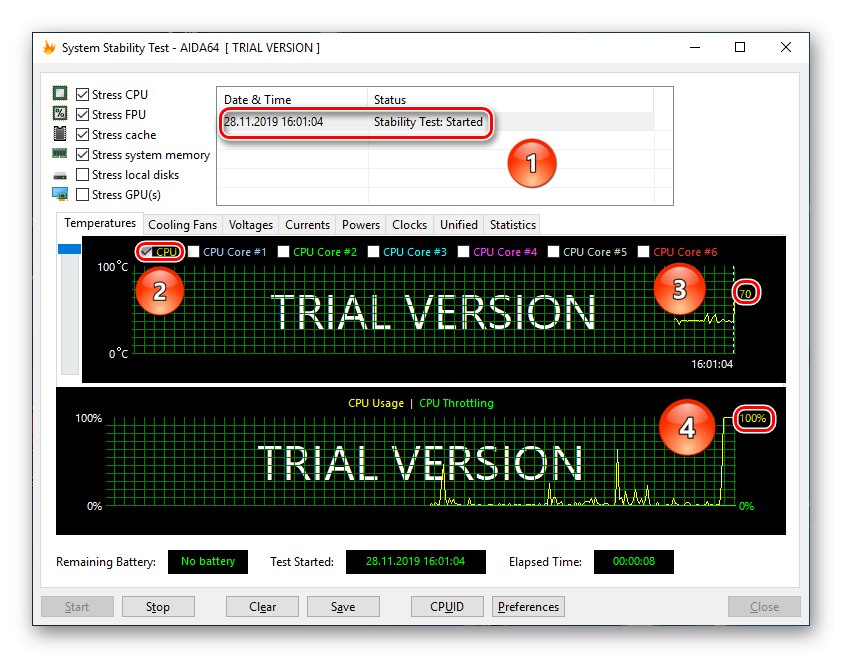842x658 pixels.
Task: Uncheck the Stress FPU checkbox
Action: click(x=82, y=114)
